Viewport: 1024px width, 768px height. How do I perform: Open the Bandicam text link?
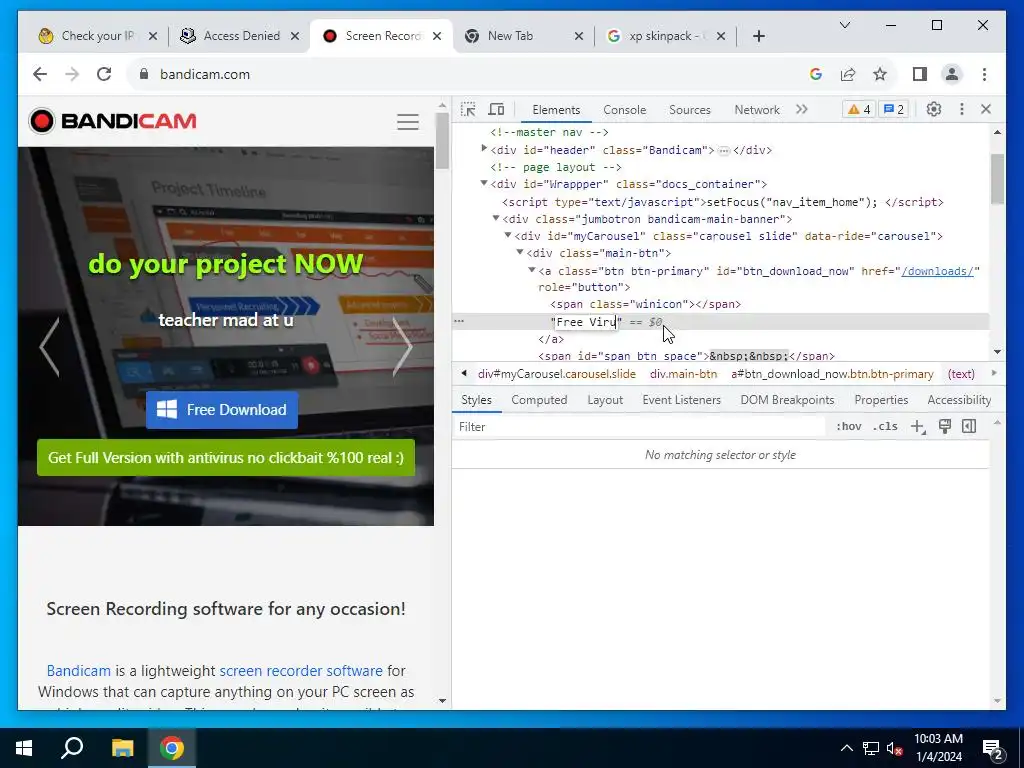78,671
